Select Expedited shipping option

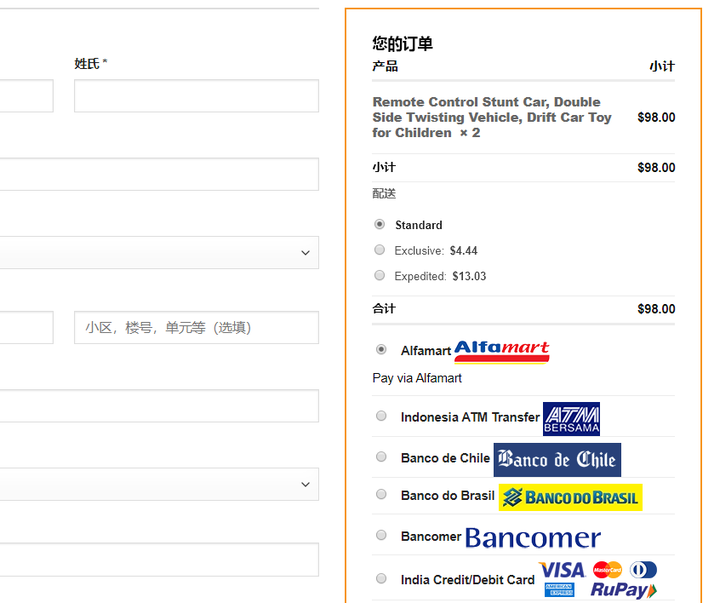(379, 276)
